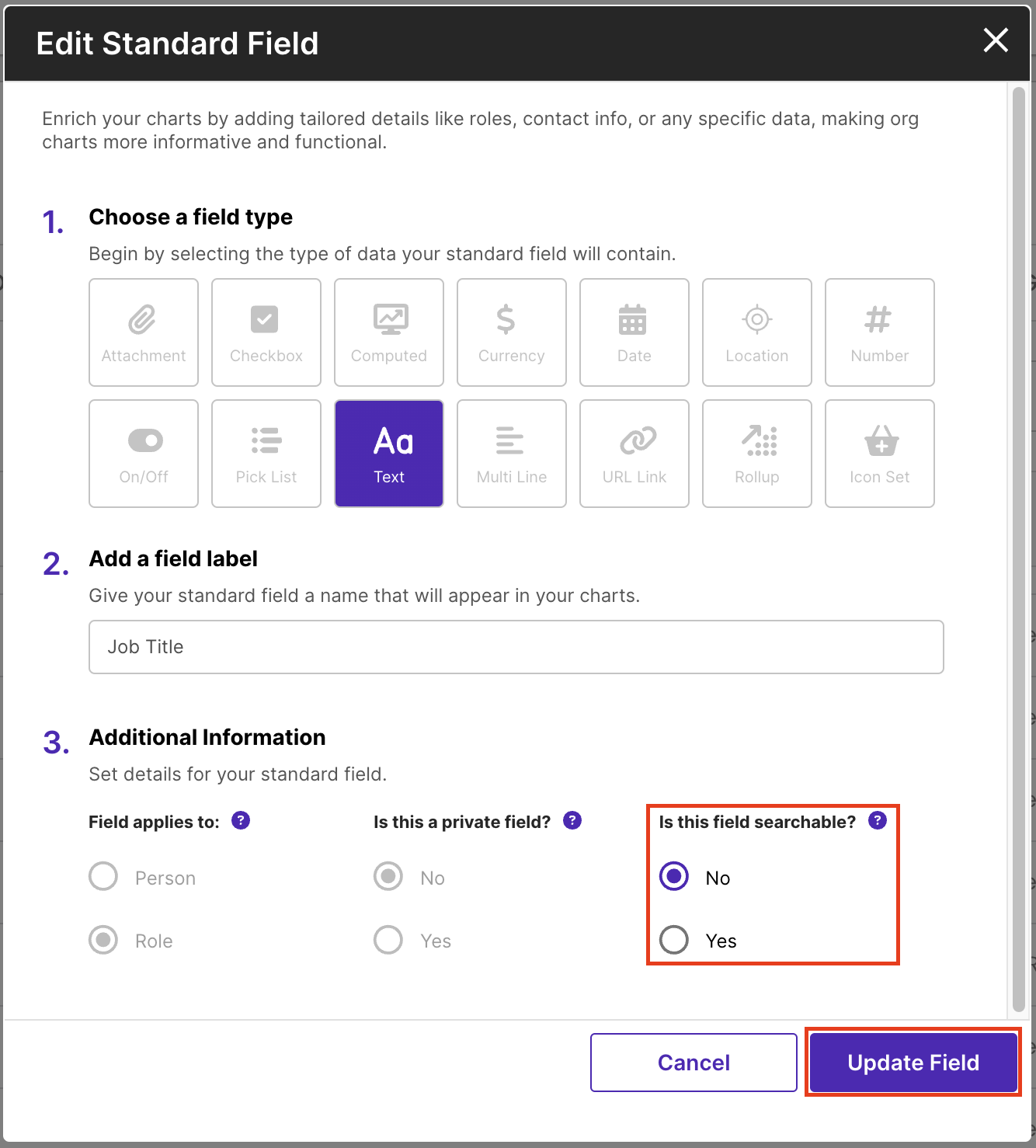Select the Icon Set field type
The width and height of the screenshot is (1036, 1148).
point(880,454)
